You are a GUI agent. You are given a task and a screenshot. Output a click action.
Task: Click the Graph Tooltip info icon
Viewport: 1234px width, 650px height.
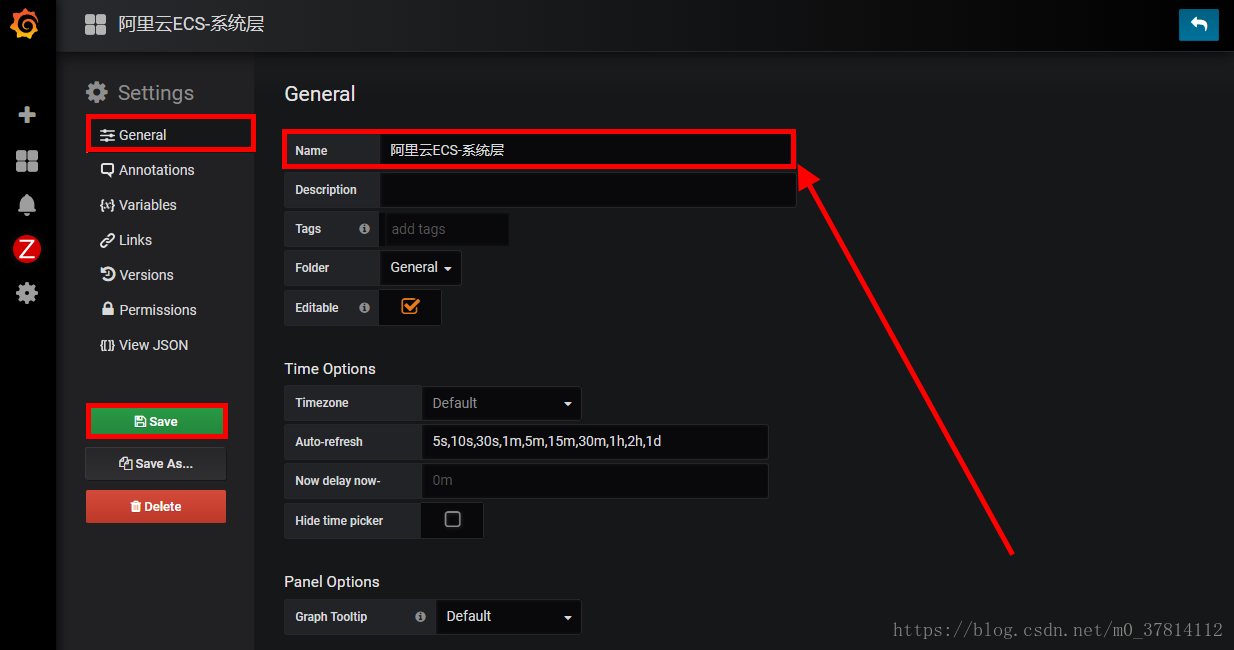tap(420, 617)
